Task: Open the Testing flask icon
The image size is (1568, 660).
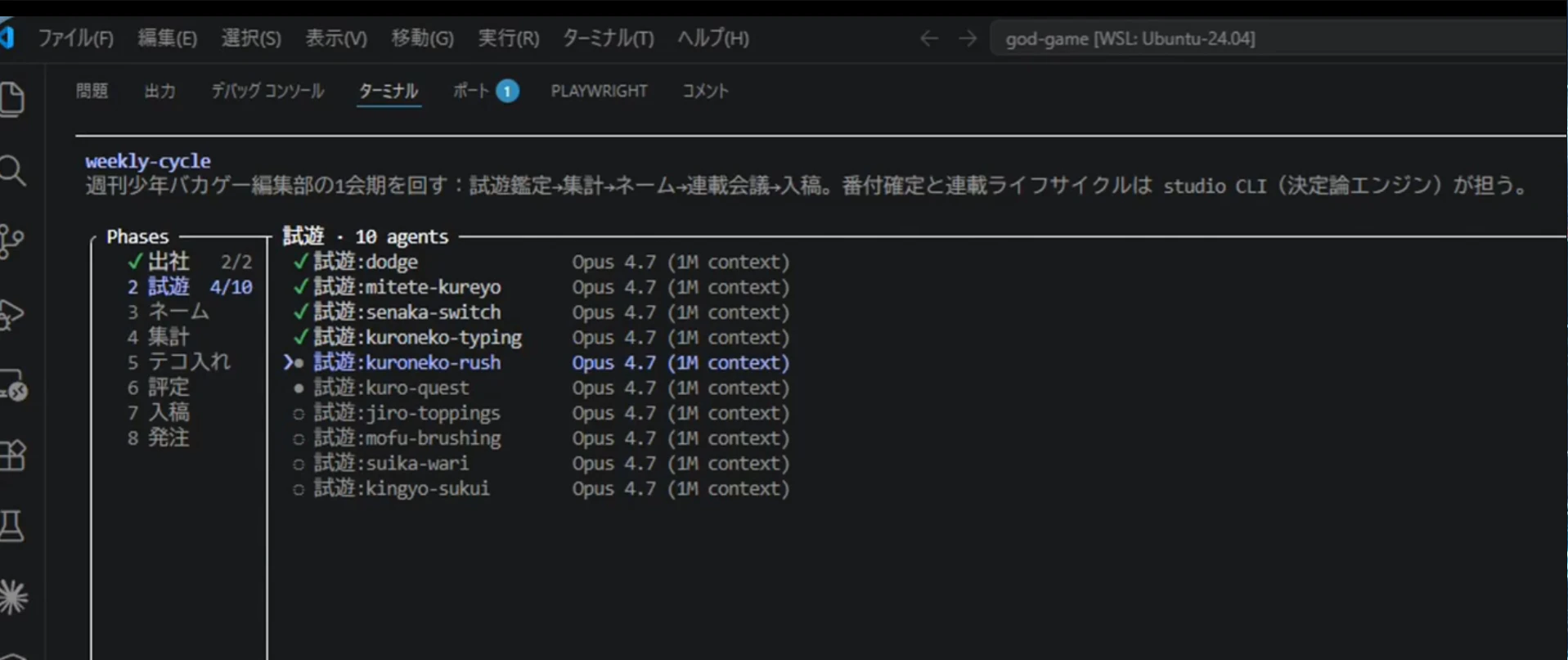Action: point(11,525)
